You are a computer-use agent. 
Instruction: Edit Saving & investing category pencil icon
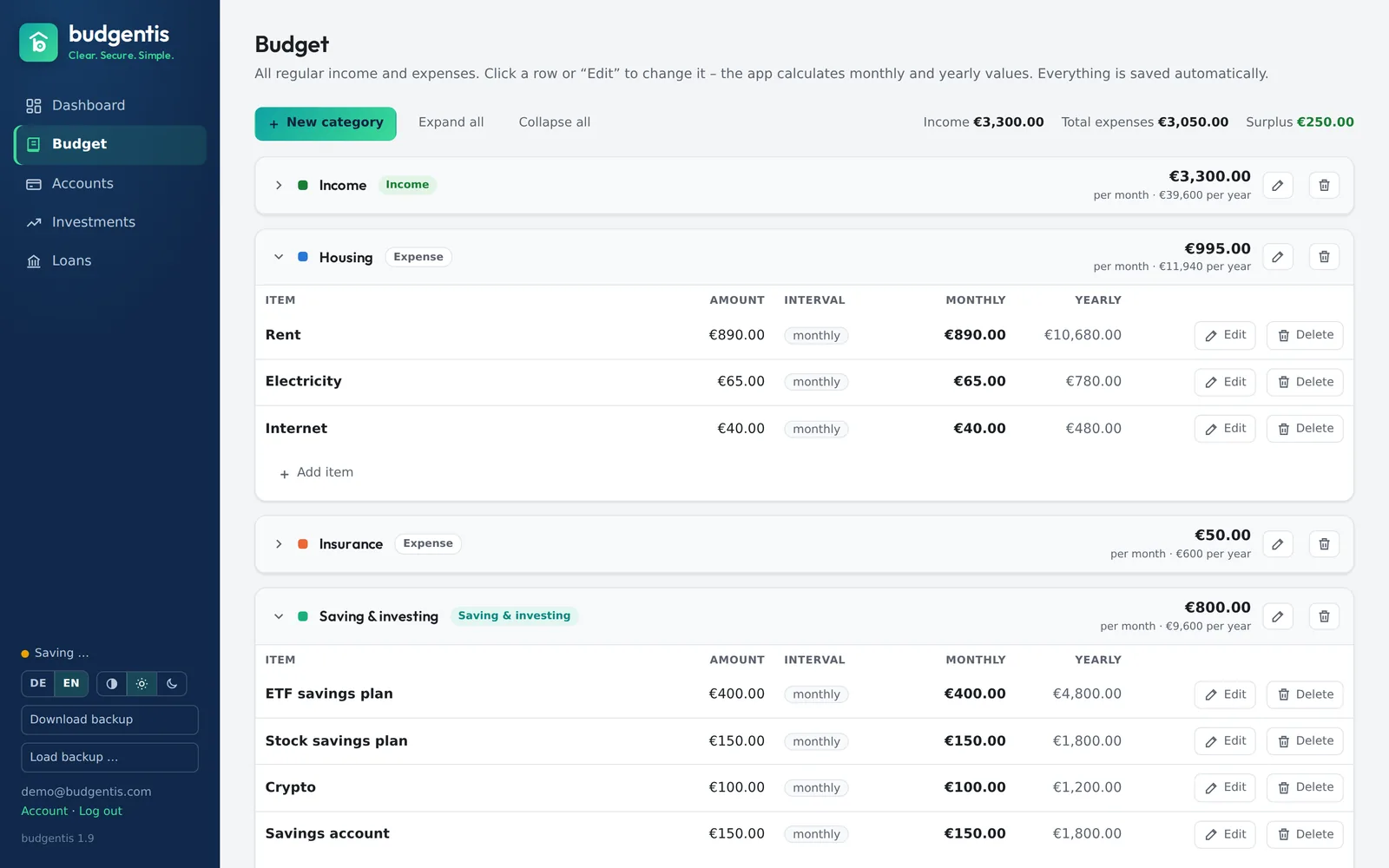click(x=1278, y=616)
